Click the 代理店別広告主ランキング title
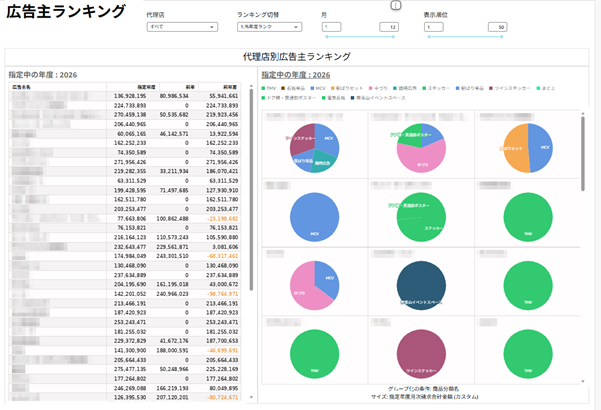Screen dimensions: 601x410 pyautogui.click(x=297, y=57)
